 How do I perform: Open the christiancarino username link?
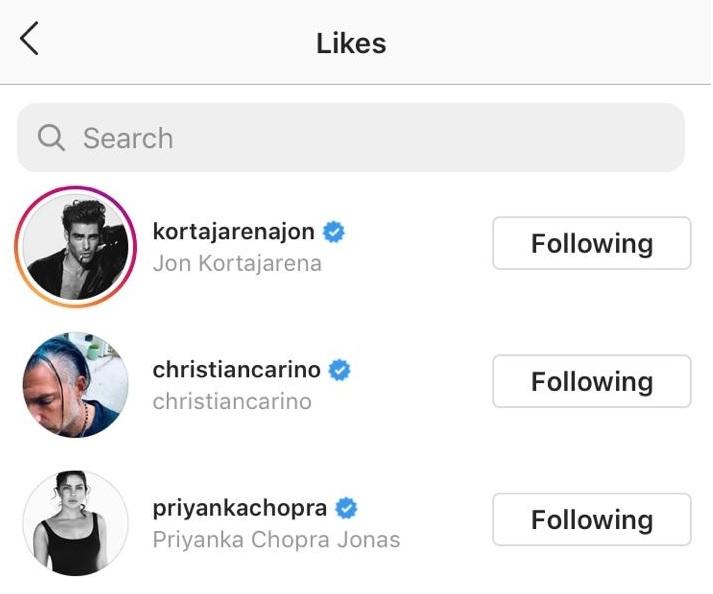(x=236, y=370)
